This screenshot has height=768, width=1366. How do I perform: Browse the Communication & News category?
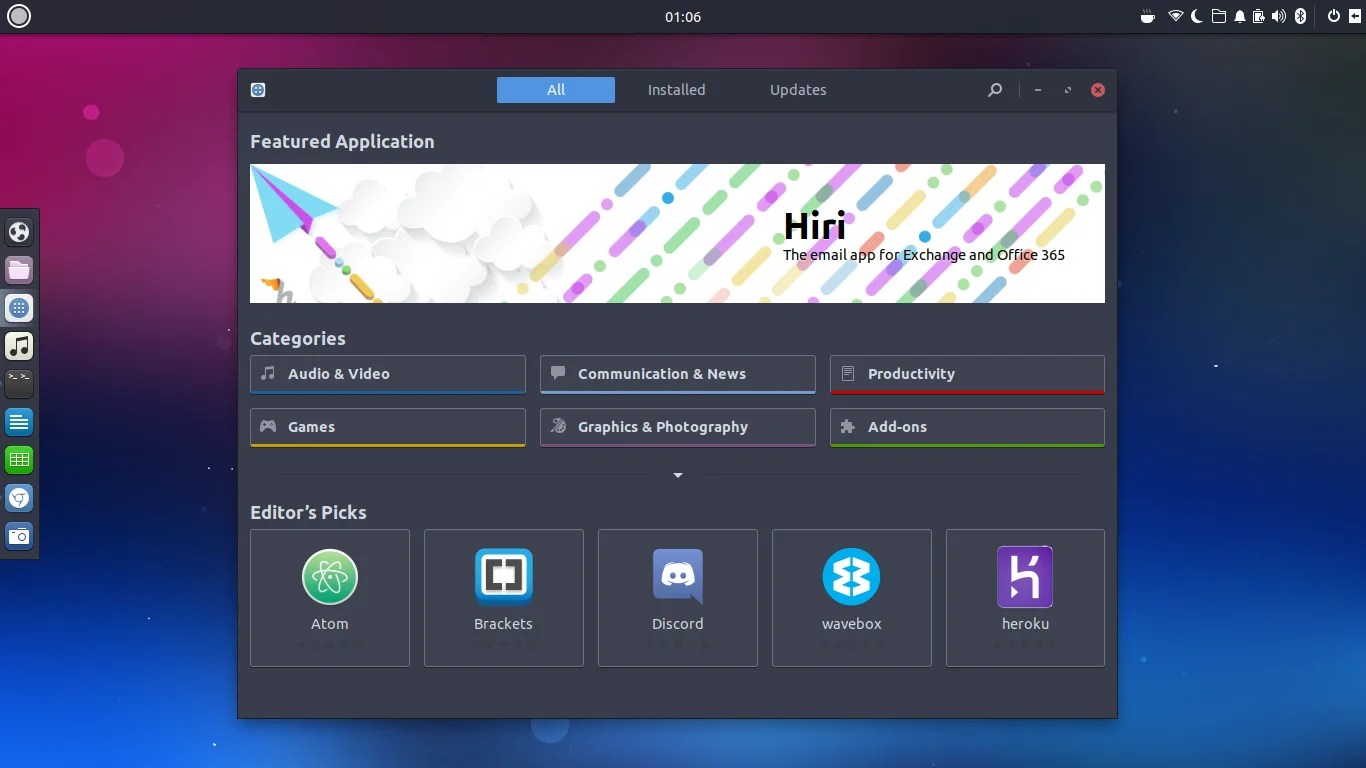[x=678, y=374]
